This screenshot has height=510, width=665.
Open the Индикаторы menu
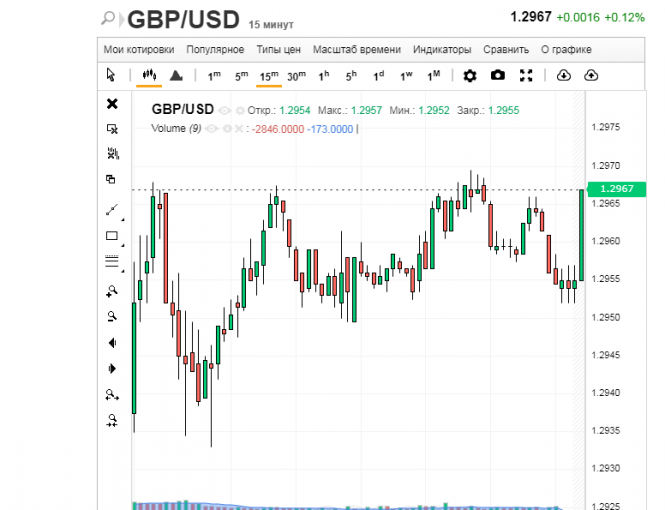point(442,50)
